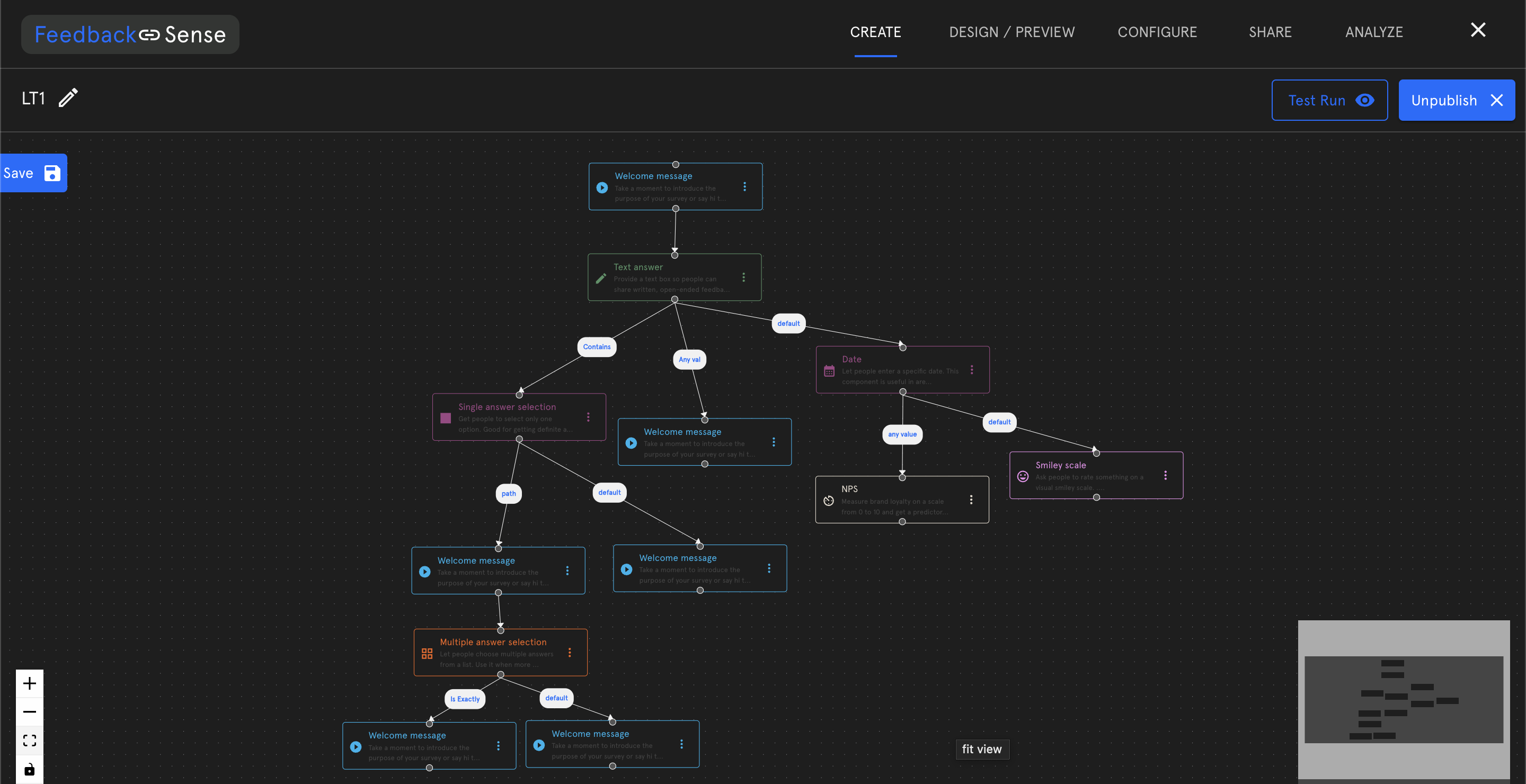Click the fit view brackets icon
This screenshot has width=1526, height=784.
tap(30, 740)
